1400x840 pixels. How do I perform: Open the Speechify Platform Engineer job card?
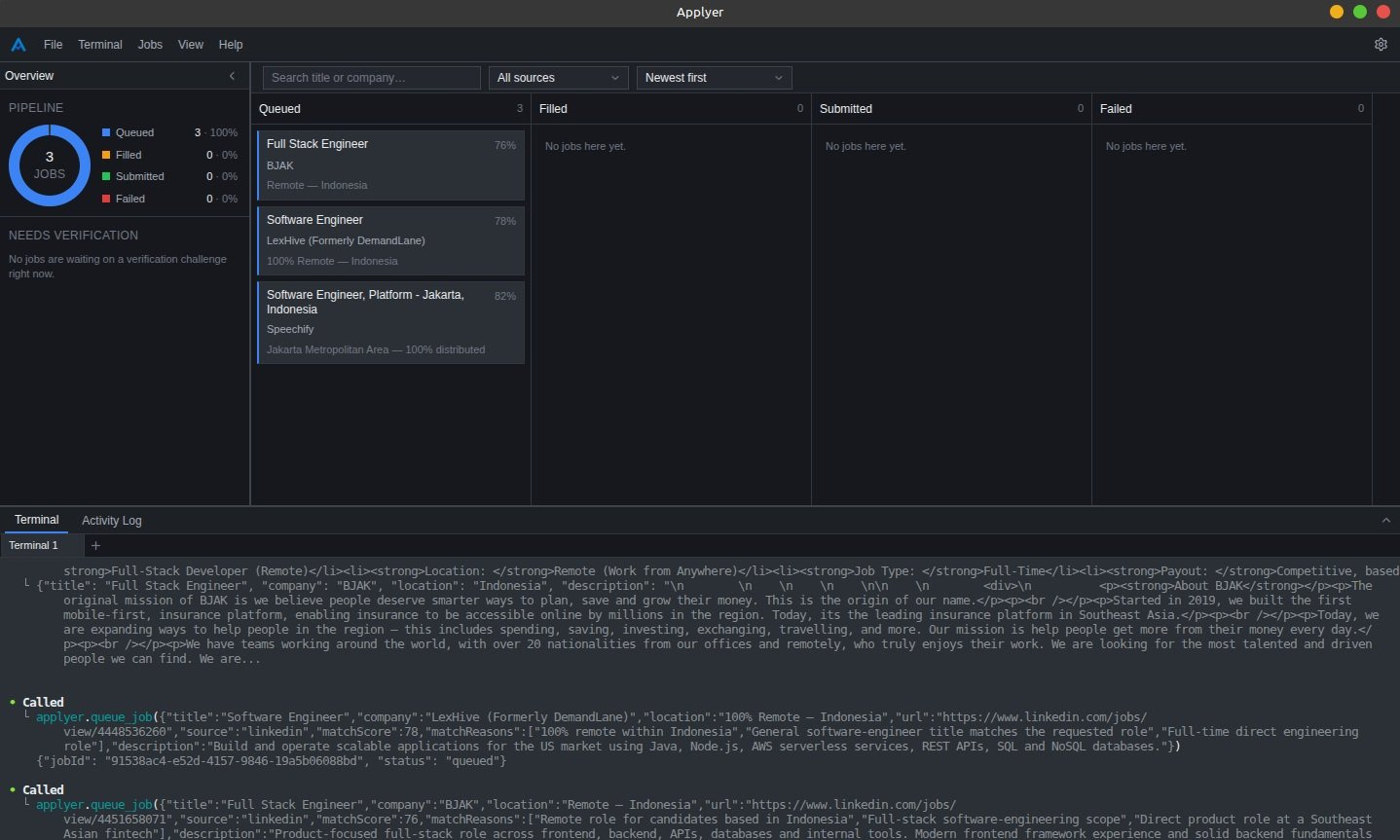[x=390, y=322]
